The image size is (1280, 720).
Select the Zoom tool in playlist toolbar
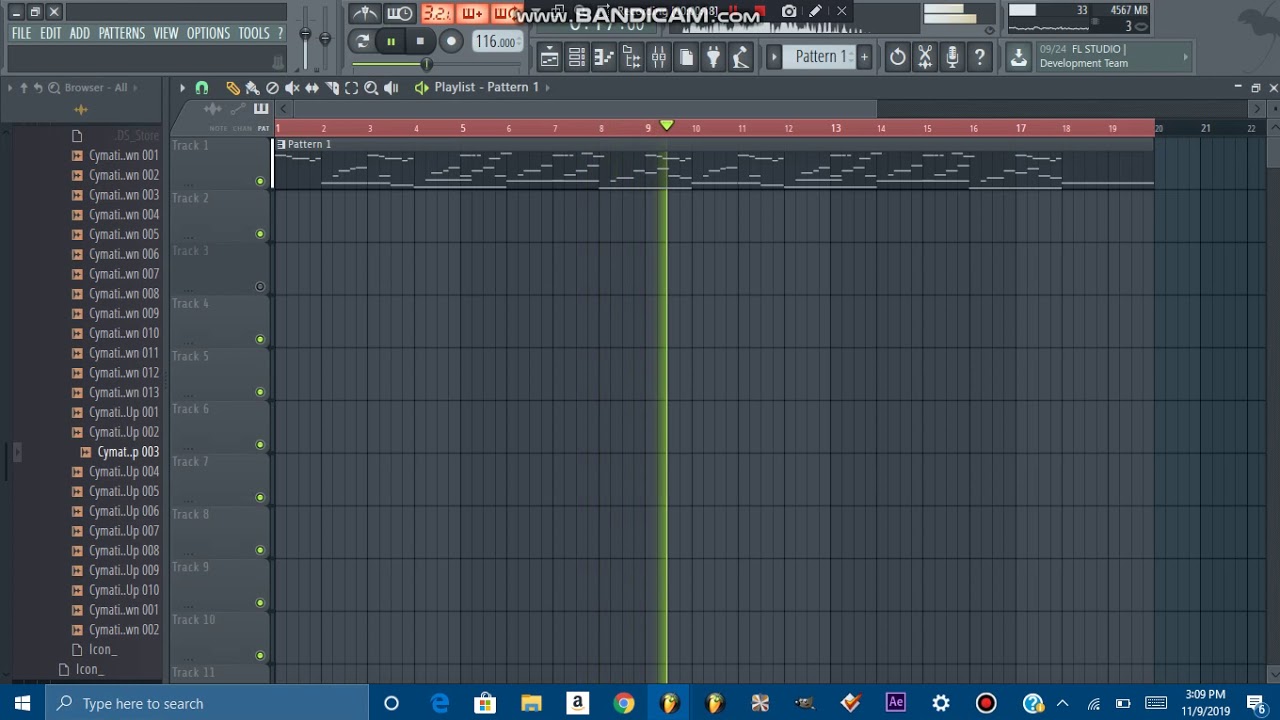tap(371, 88)
